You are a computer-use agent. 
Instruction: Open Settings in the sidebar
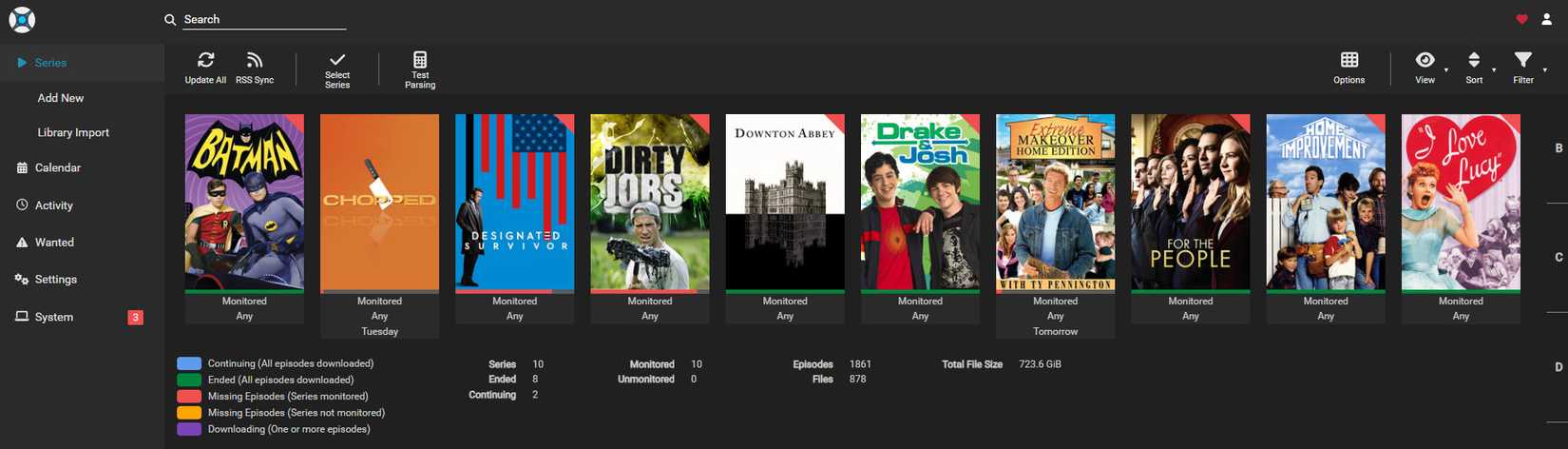point(55,280)
